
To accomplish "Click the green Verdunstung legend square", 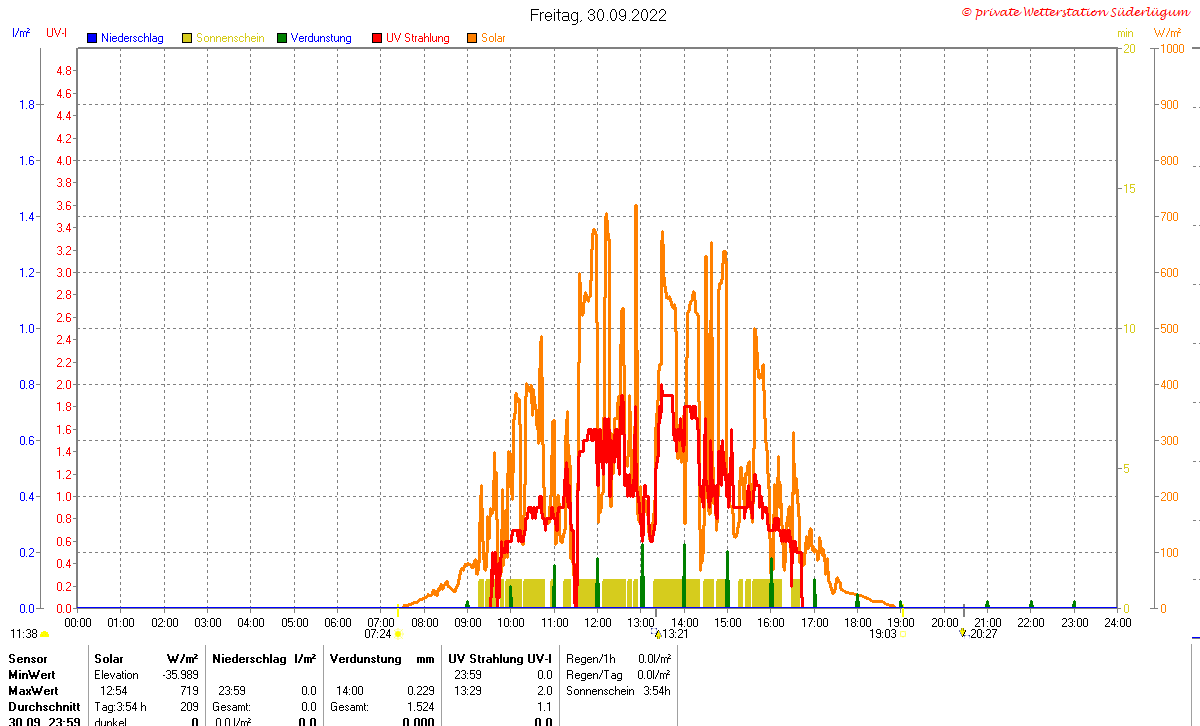I will (x=282, y=38).
